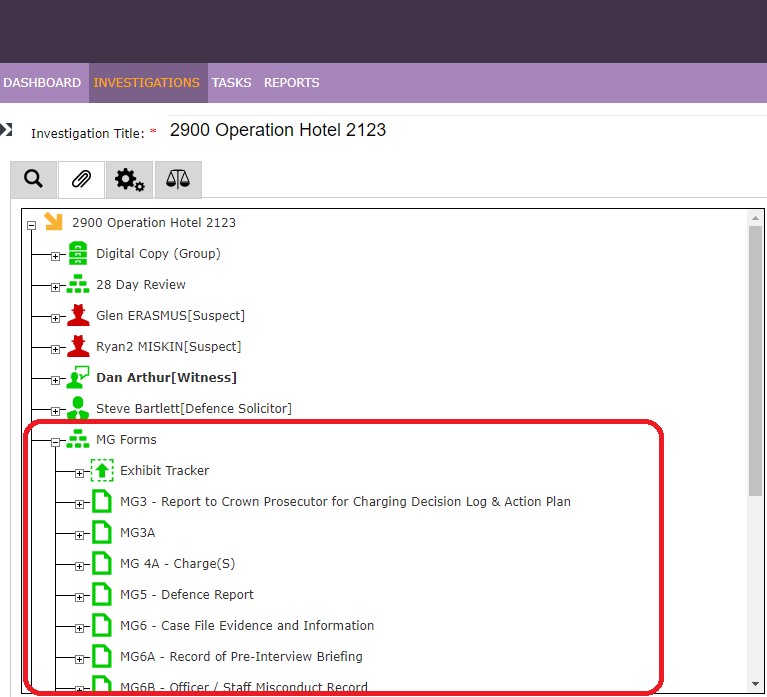767x697 pixels.
Task: Select MG 4A - Charge(S) label
Action: 178,563
